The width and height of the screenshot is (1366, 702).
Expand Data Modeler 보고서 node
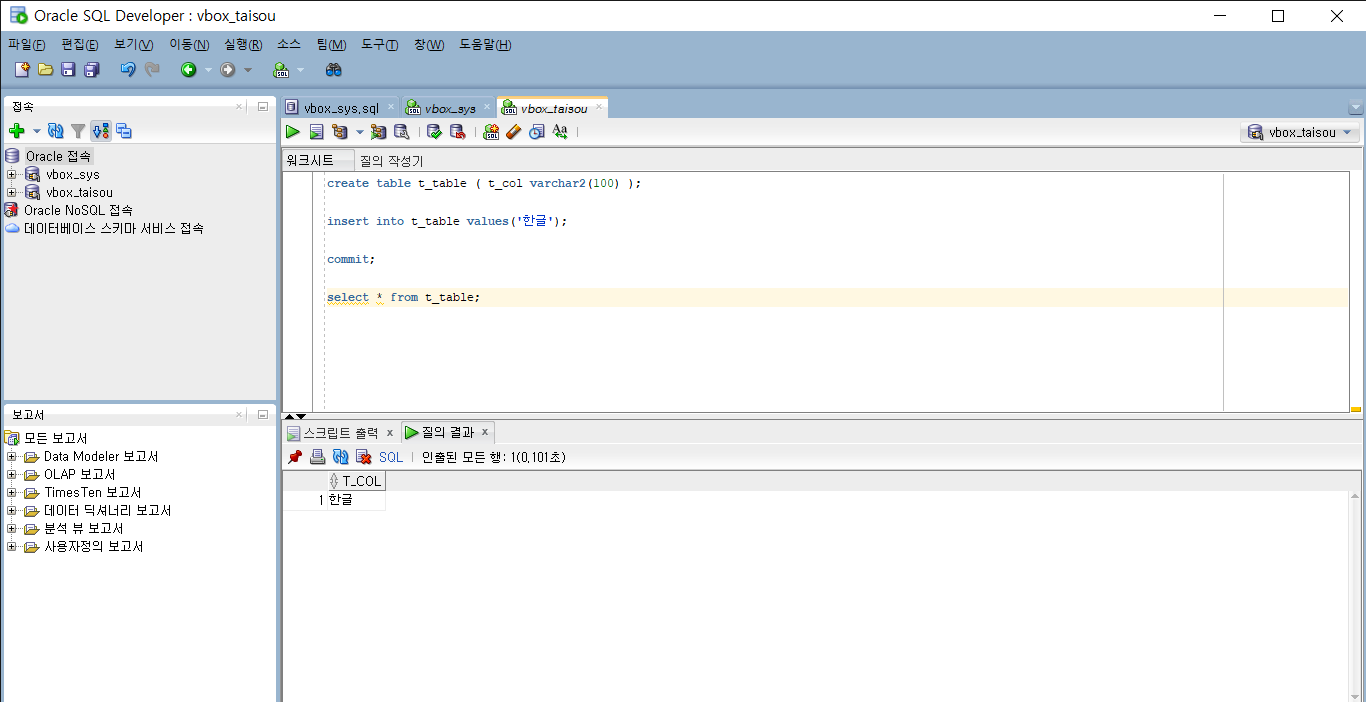click(11, 456)
